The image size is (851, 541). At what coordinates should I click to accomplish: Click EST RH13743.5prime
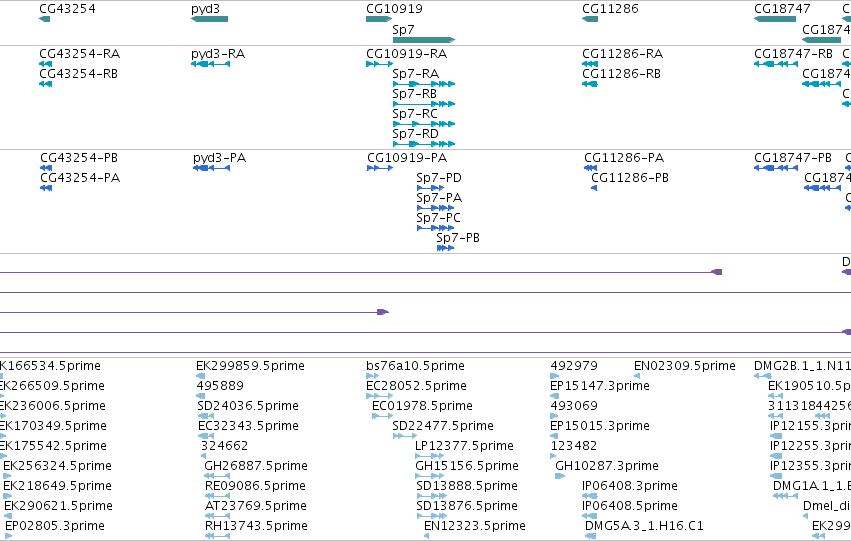256,526
